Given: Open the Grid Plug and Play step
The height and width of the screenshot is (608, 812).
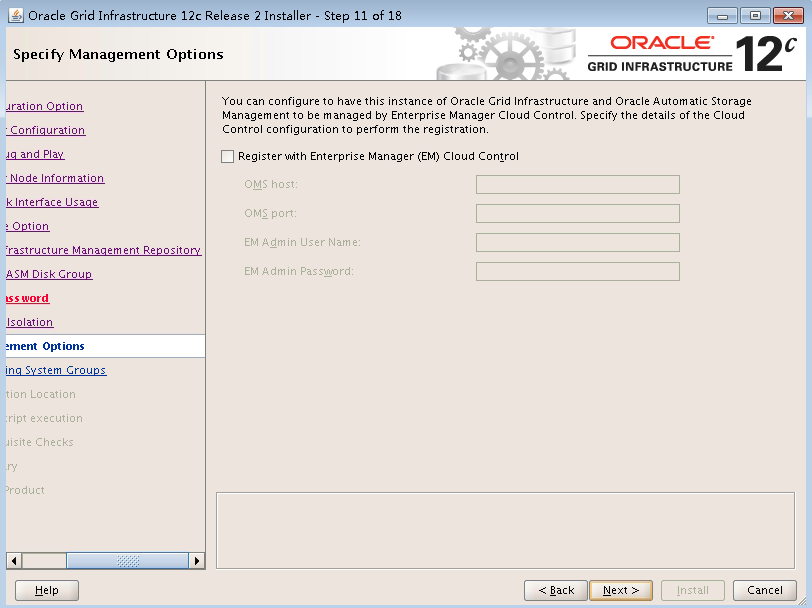Looking at the screenshot, I should click(x=35, y=154).
